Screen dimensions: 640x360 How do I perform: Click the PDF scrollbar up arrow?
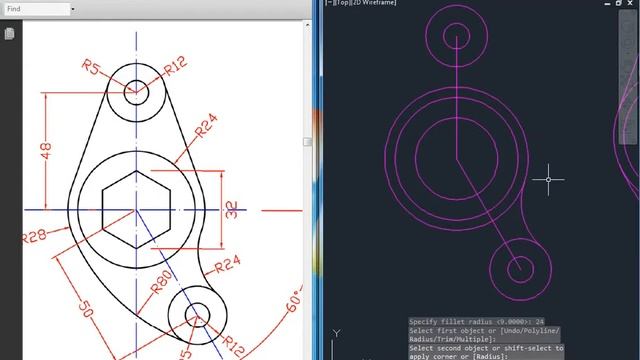[x=307, y=25]
